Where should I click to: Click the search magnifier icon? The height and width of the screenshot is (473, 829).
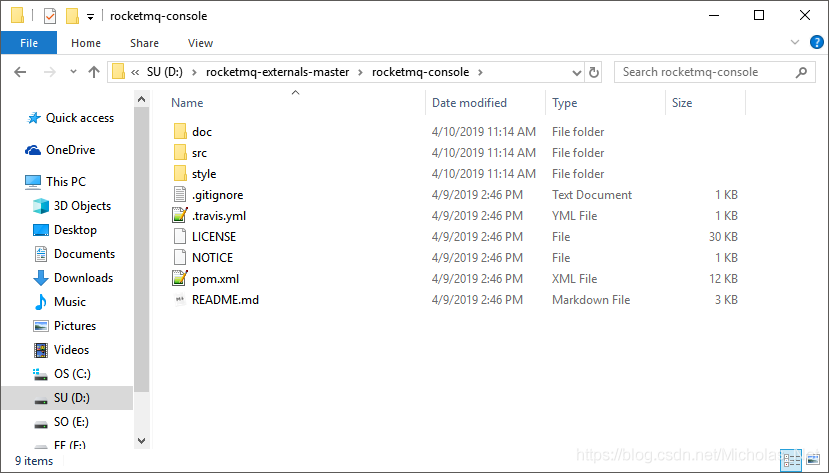[x=801, y=72]
